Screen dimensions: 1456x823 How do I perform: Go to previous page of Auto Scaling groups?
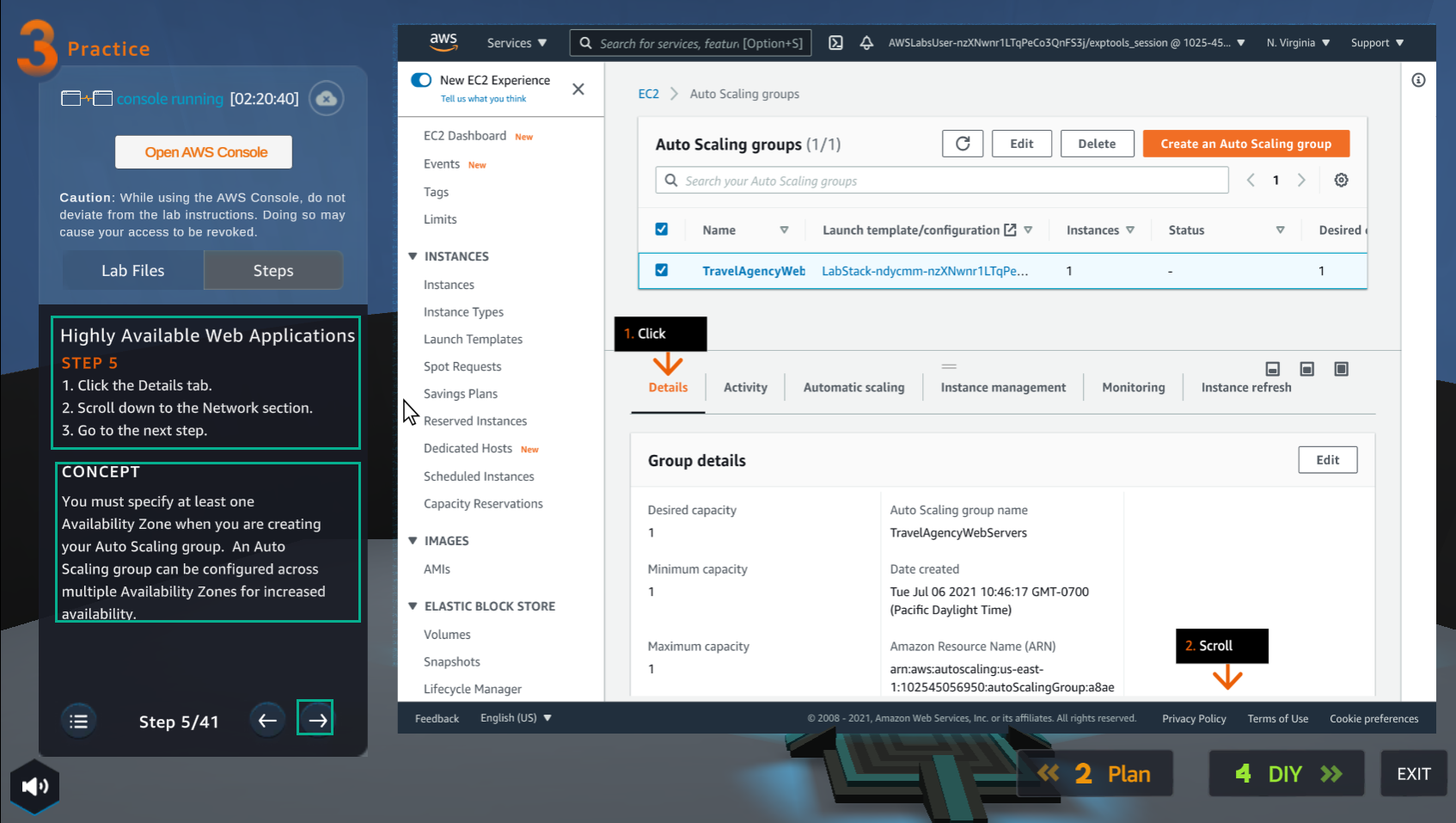click(x=1251, y=180)
